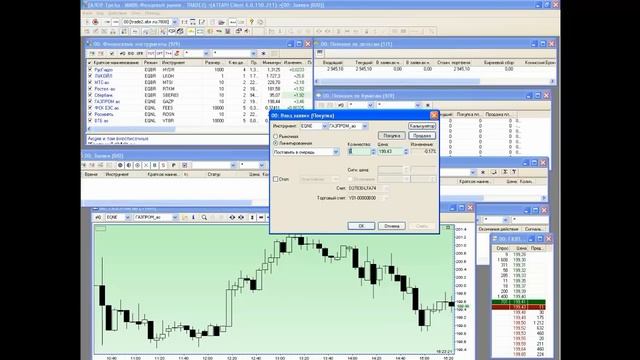The height and width of the screenshot is (360, 640).
Task: Open the Файл menu
Action: click(88, 13)
